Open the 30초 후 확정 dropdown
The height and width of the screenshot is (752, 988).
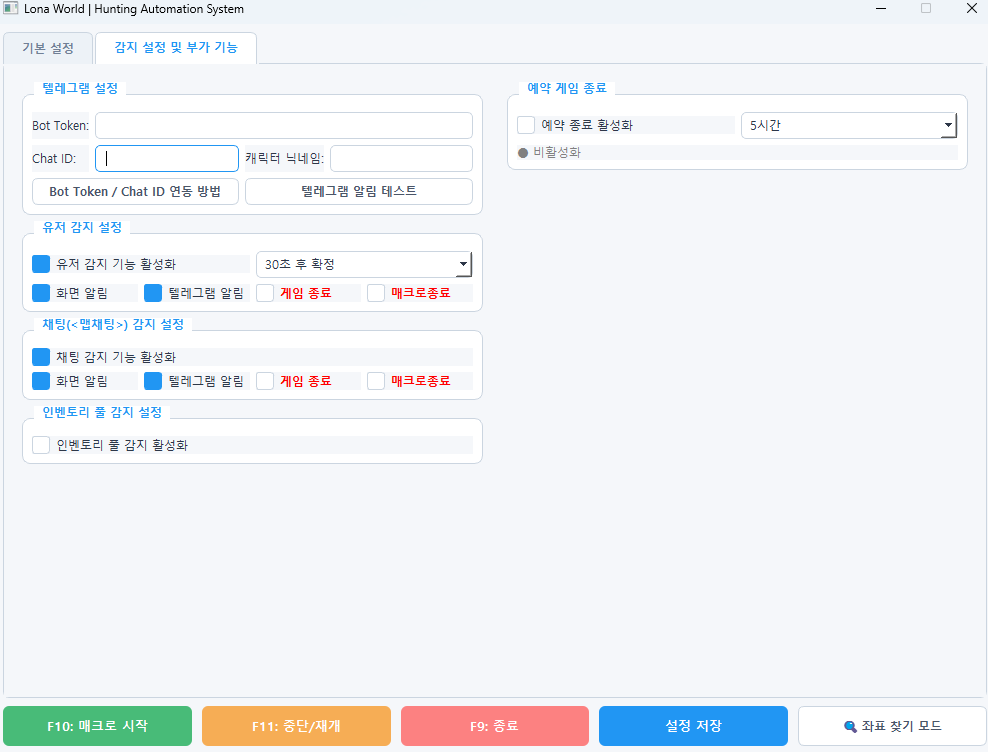click(364, 264)
